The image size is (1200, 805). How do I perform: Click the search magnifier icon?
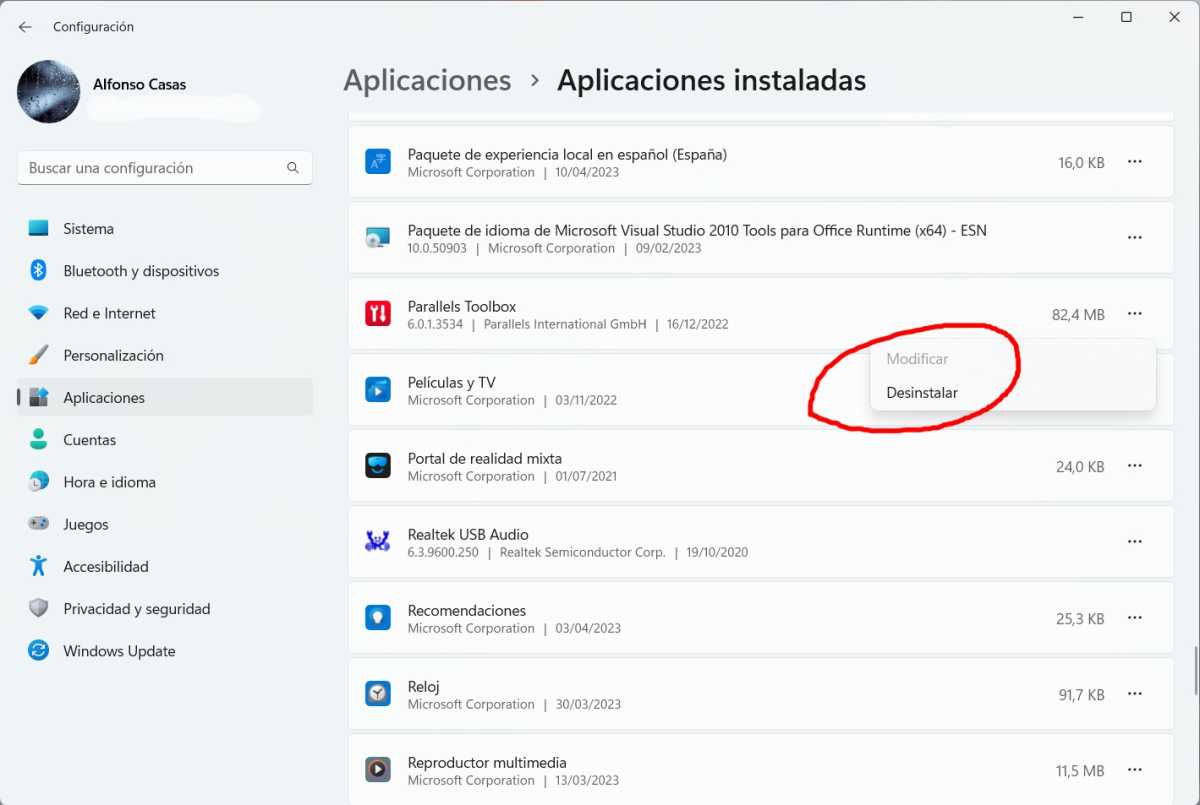click(293, 168)
